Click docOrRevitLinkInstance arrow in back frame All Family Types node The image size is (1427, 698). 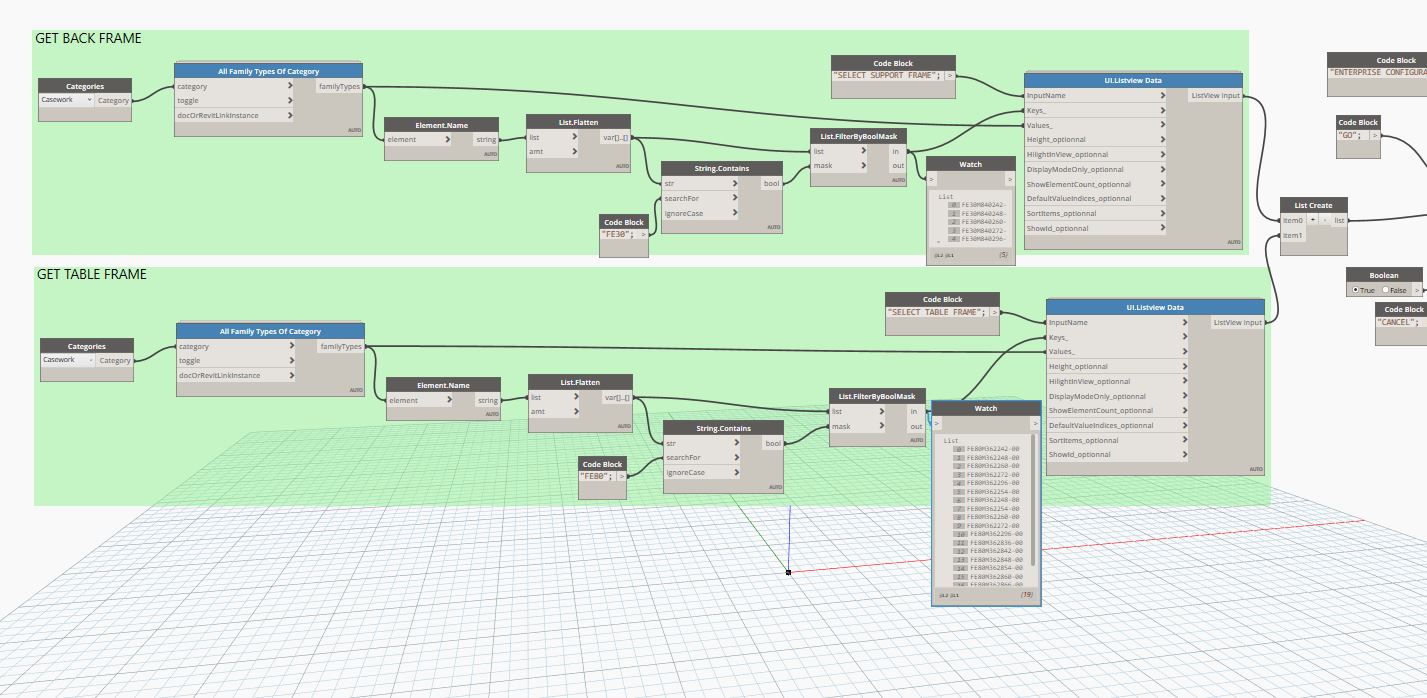pyautogui.click(x=291, y=115)
